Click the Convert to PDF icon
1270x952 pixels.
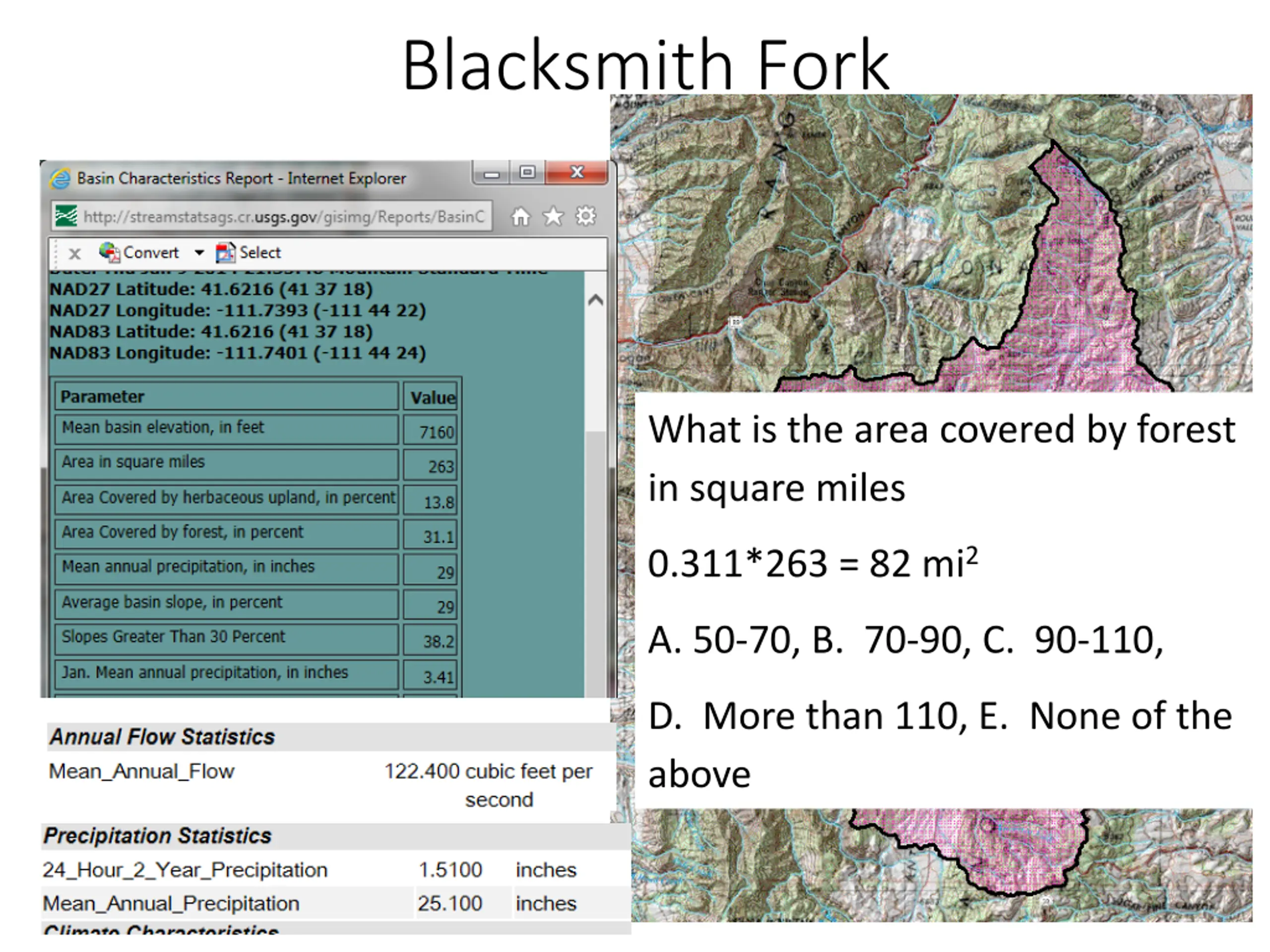click(x=109, y=252)
